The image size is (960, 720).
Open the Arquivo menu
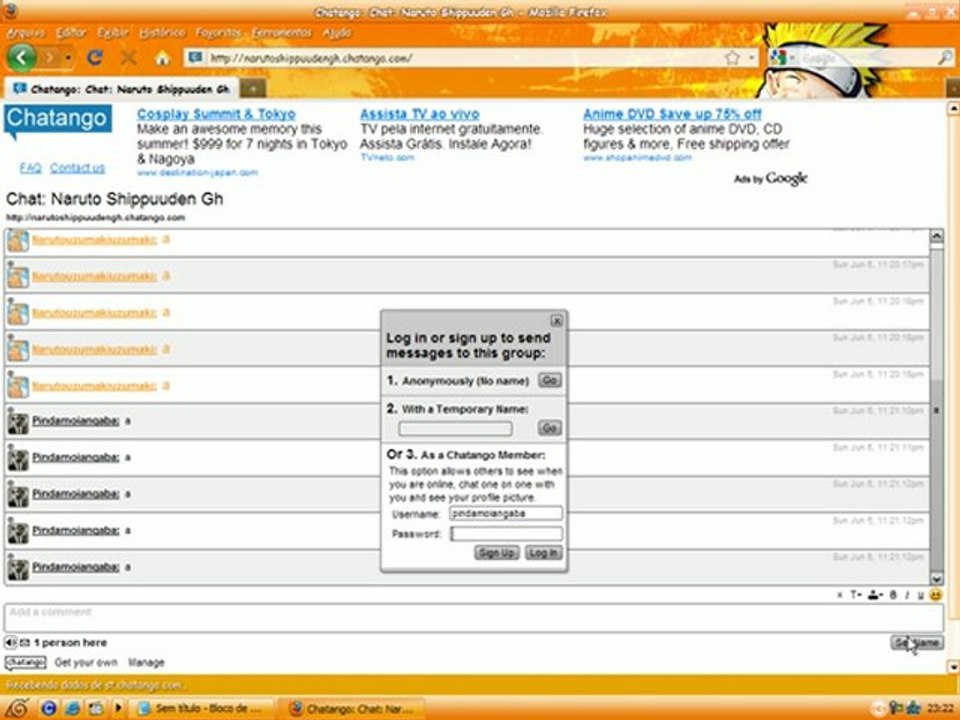(x=26, y=32)
